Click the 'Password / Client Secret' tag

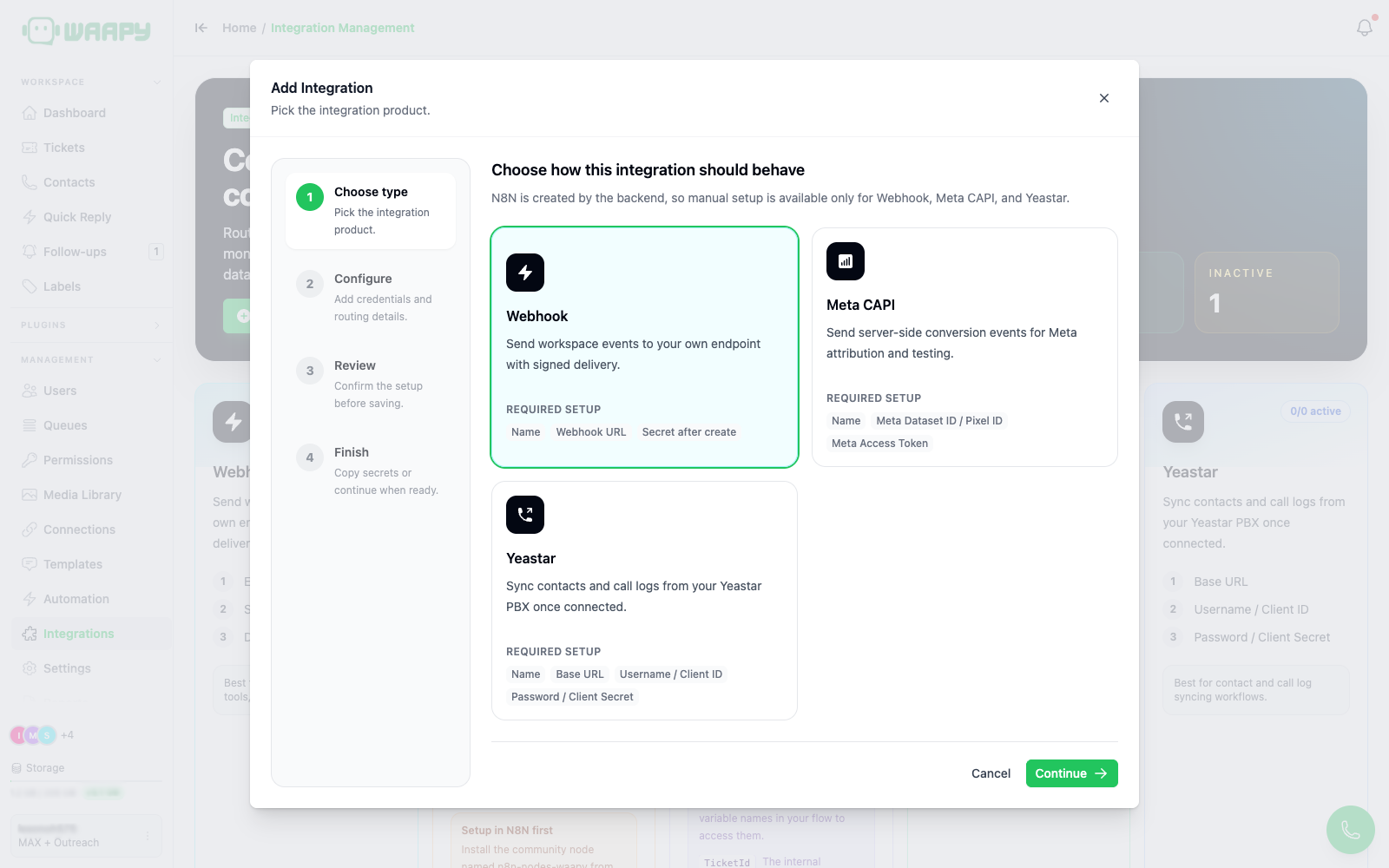pyautogui.click(x=572, y=697)
